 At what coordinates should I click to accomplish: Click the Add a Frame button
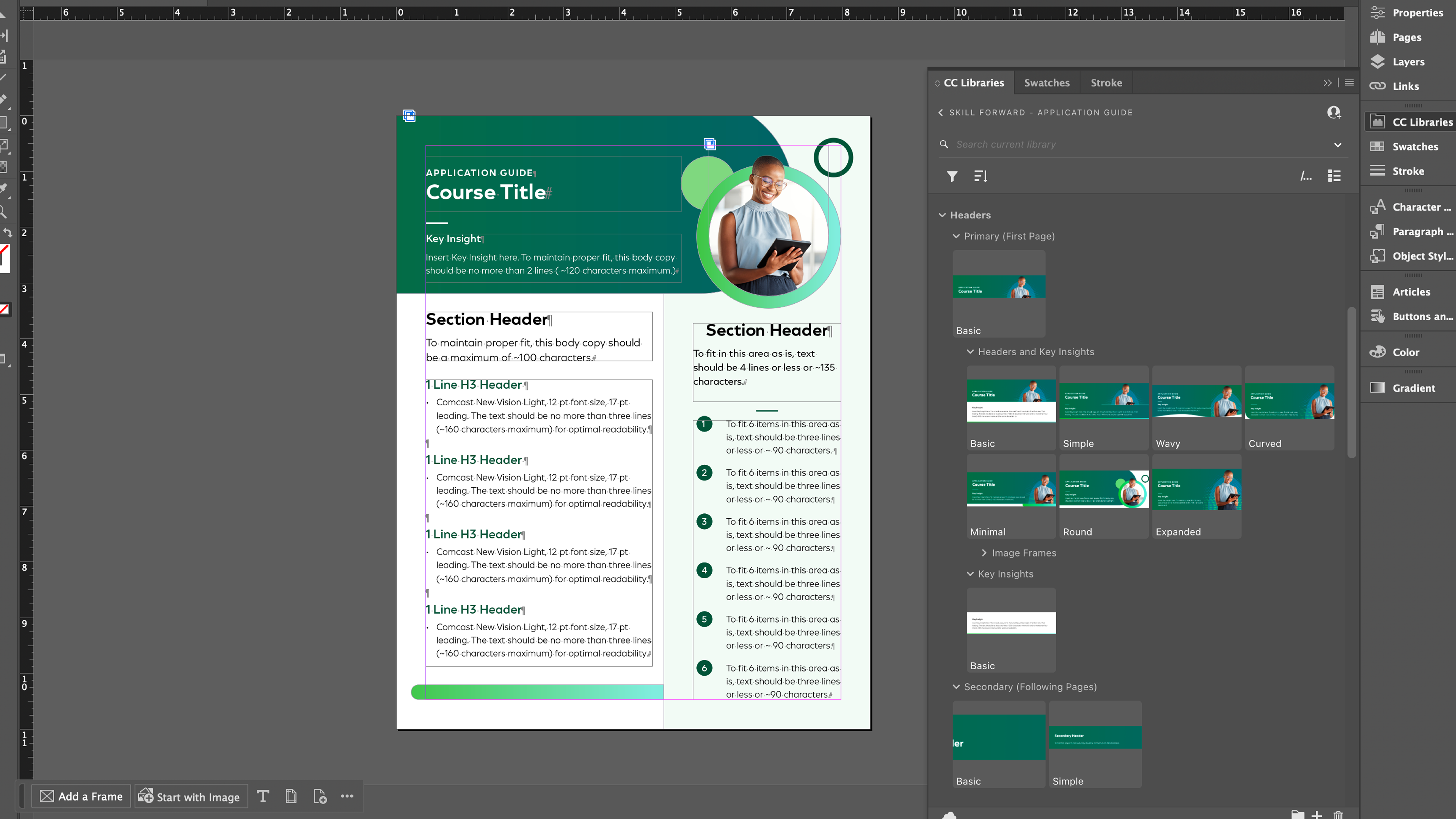81,796
